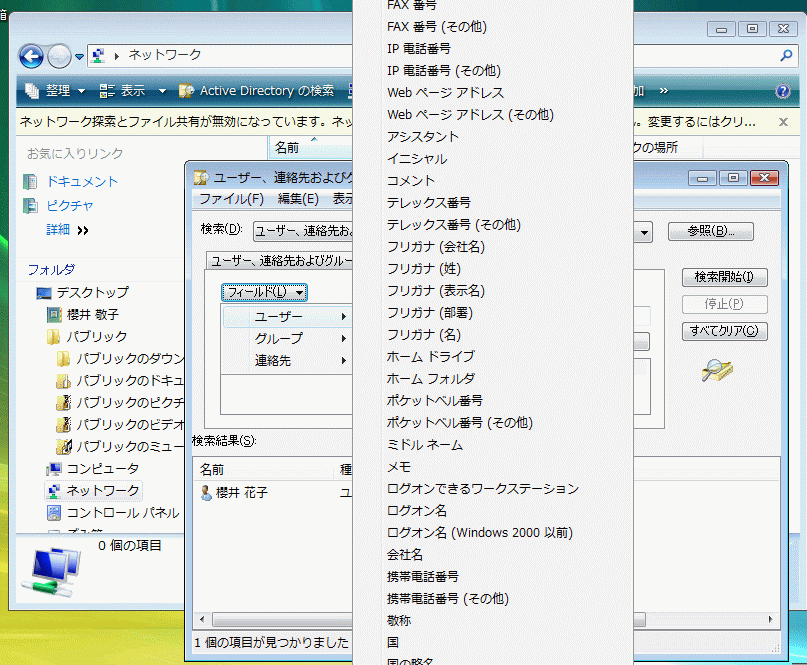Choose Web ページ アドレス from the field list
This screenshot has width=807, height=665.
pyautogui.click(x=446, y=93)
